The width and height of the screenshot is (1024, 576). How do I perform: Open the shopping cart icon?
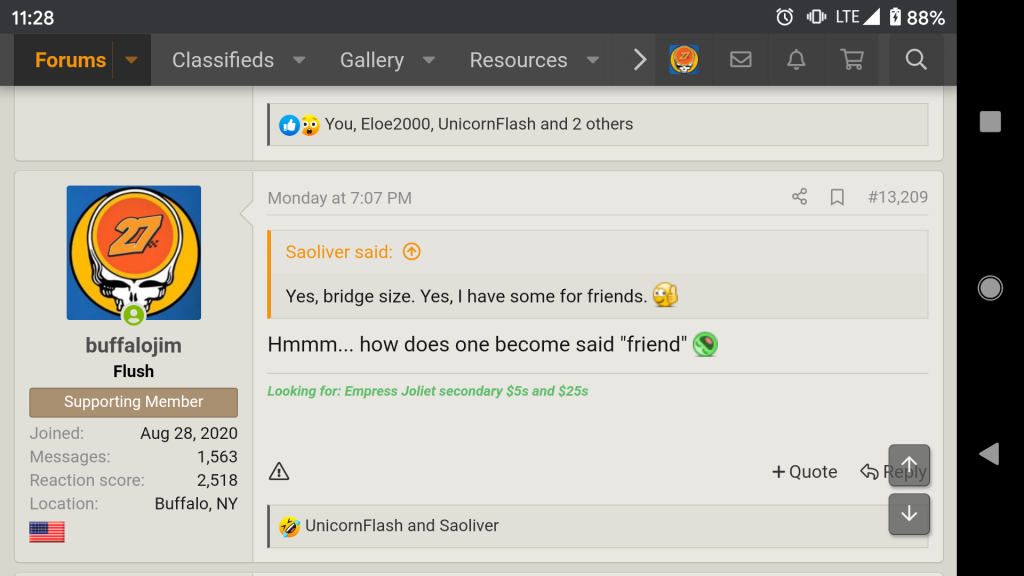click(852, 59)
